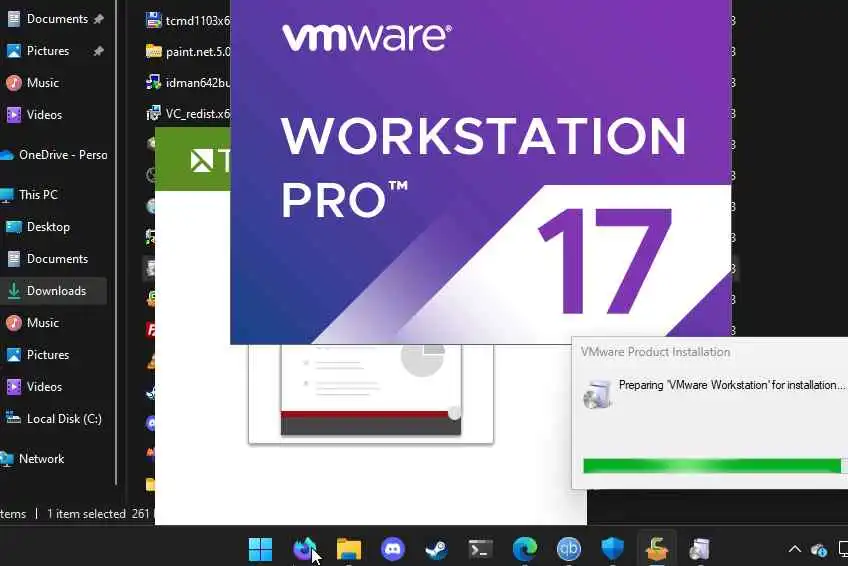This screenshot has height=566, width=848.
Task: Click the '1 item selected' status text
Action: [87, 514]
